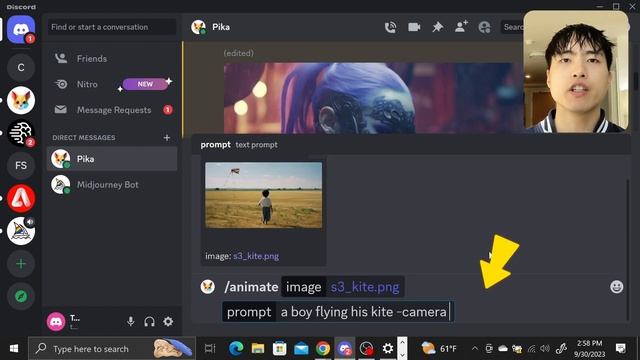This screenshot has width=640, height=360.
Task: Open volume control in system tray
Action: click(545, 349)
